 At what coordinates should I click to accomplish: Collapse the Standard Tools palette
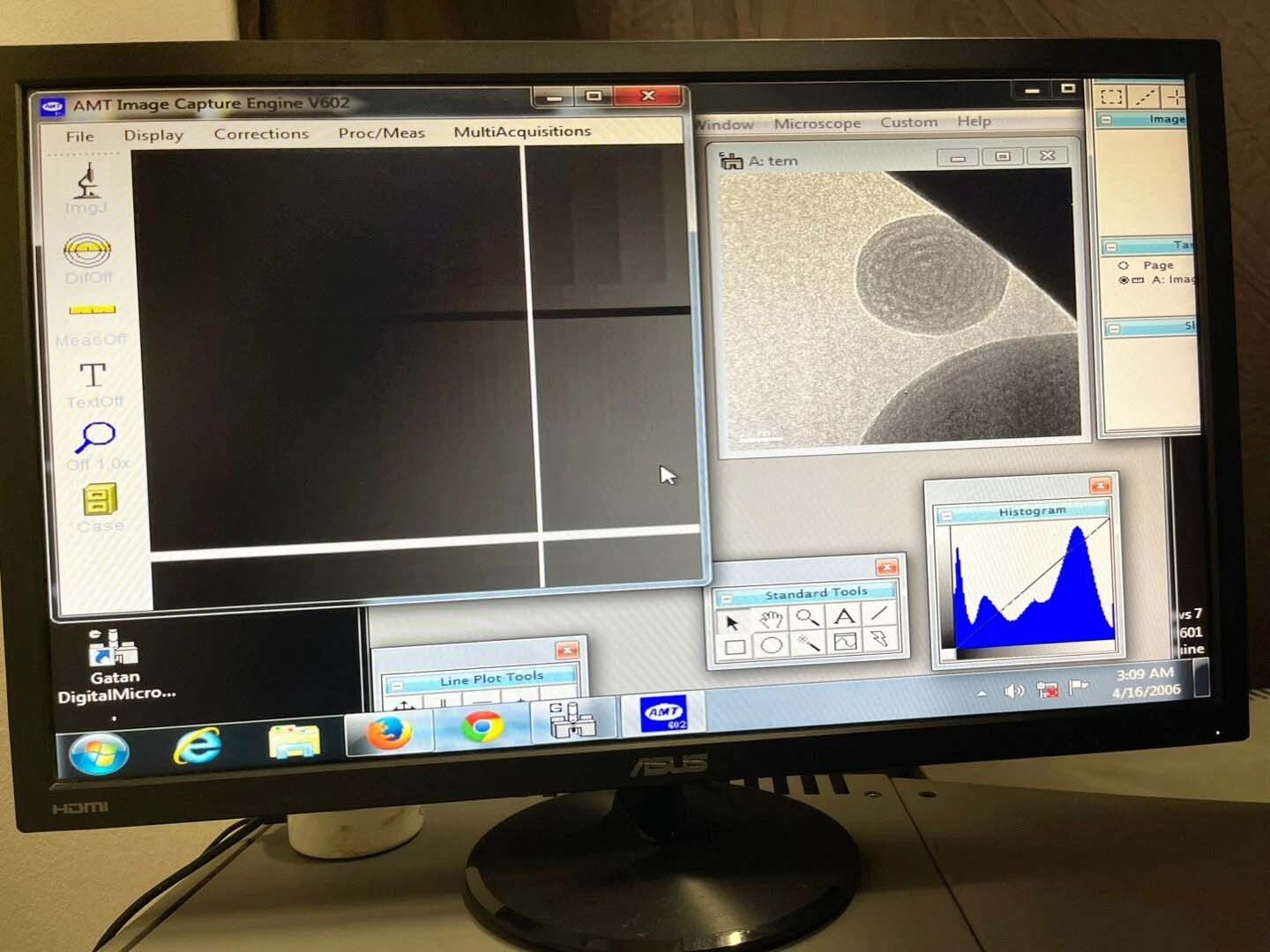coord(725,599)
